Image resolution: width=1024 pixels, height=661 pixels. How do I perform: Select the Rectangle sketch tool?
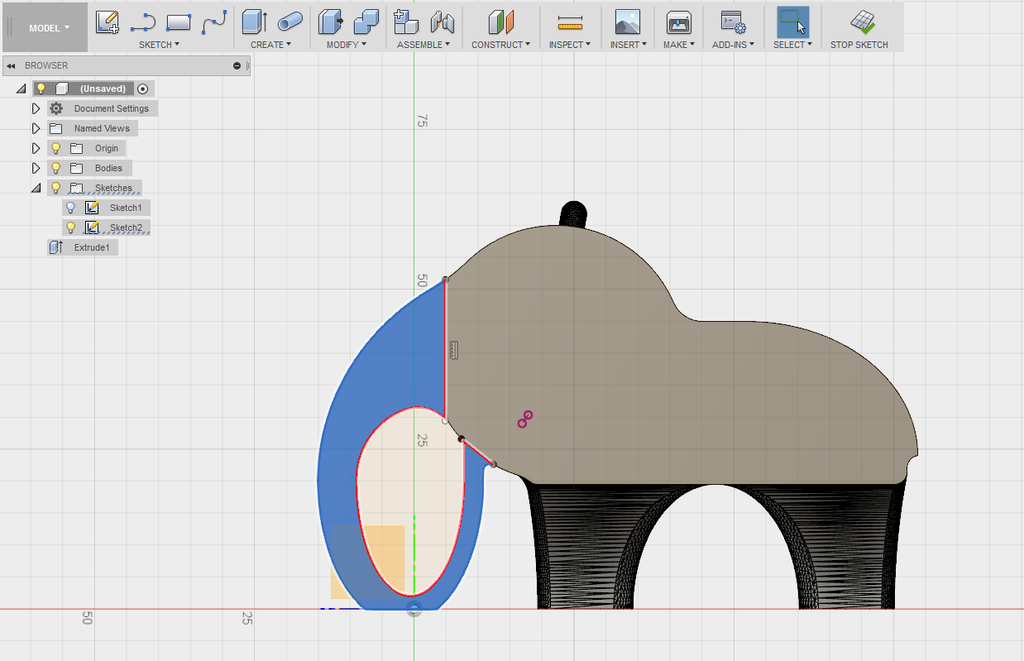click(178, 21)
